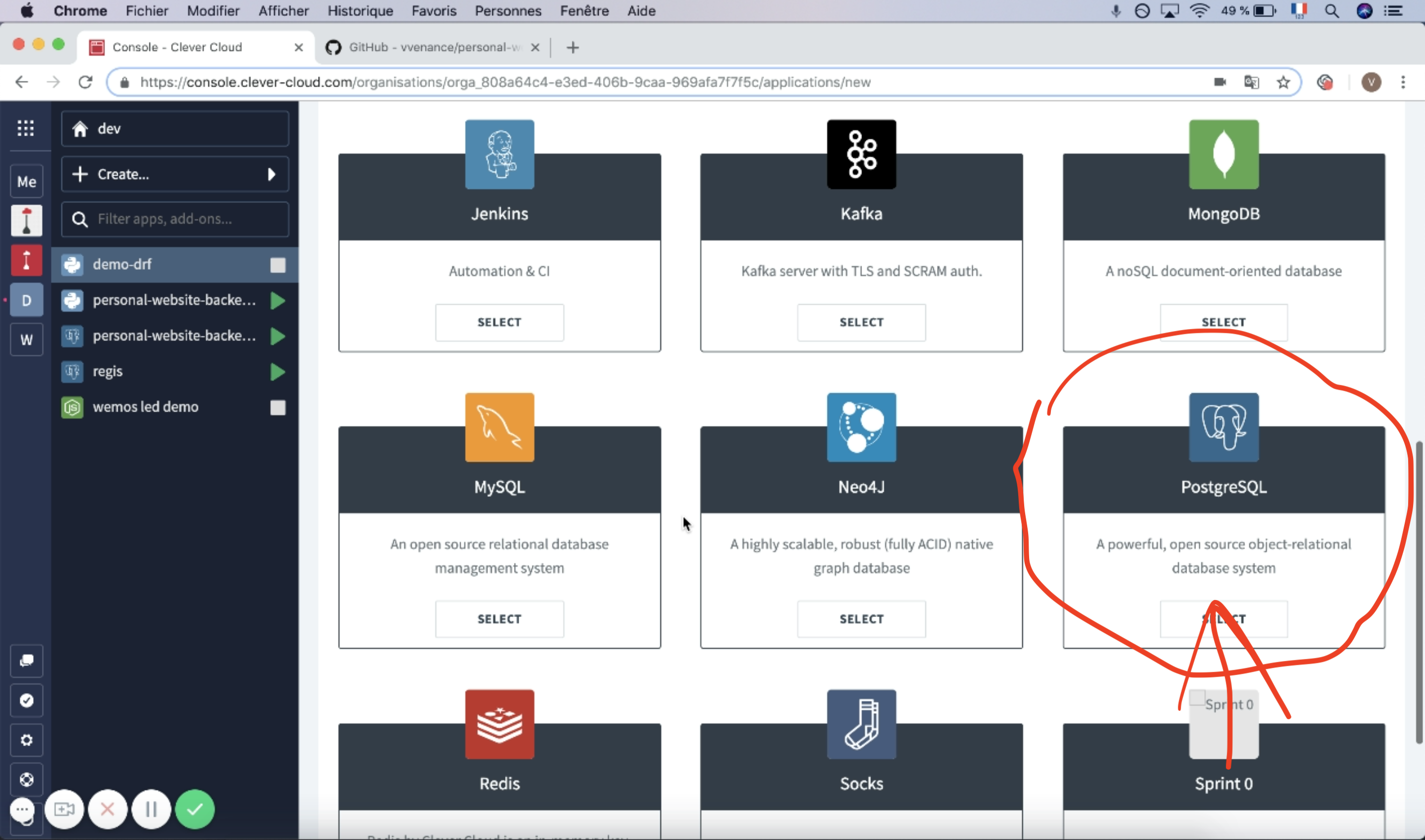1425x840 pixels.
Task: Click the red X cancel recording button
Action: tap(107, 809)
